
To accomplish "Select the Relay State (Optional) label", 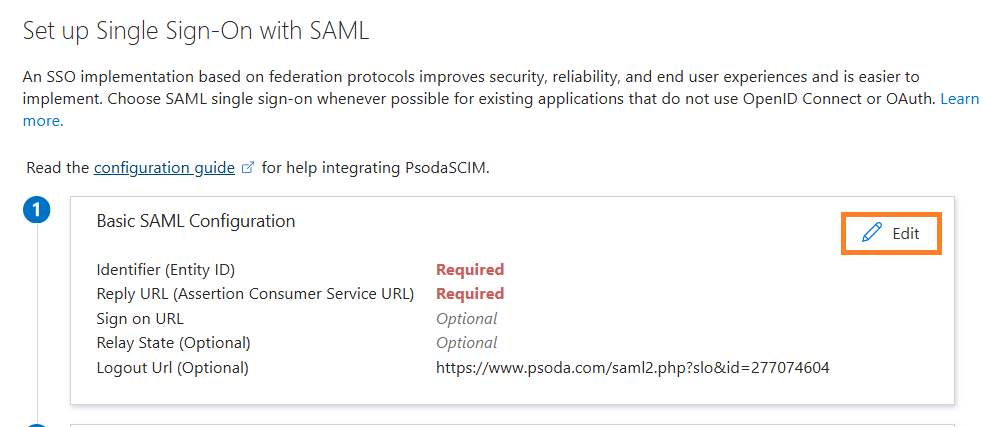I will (173, 343).
